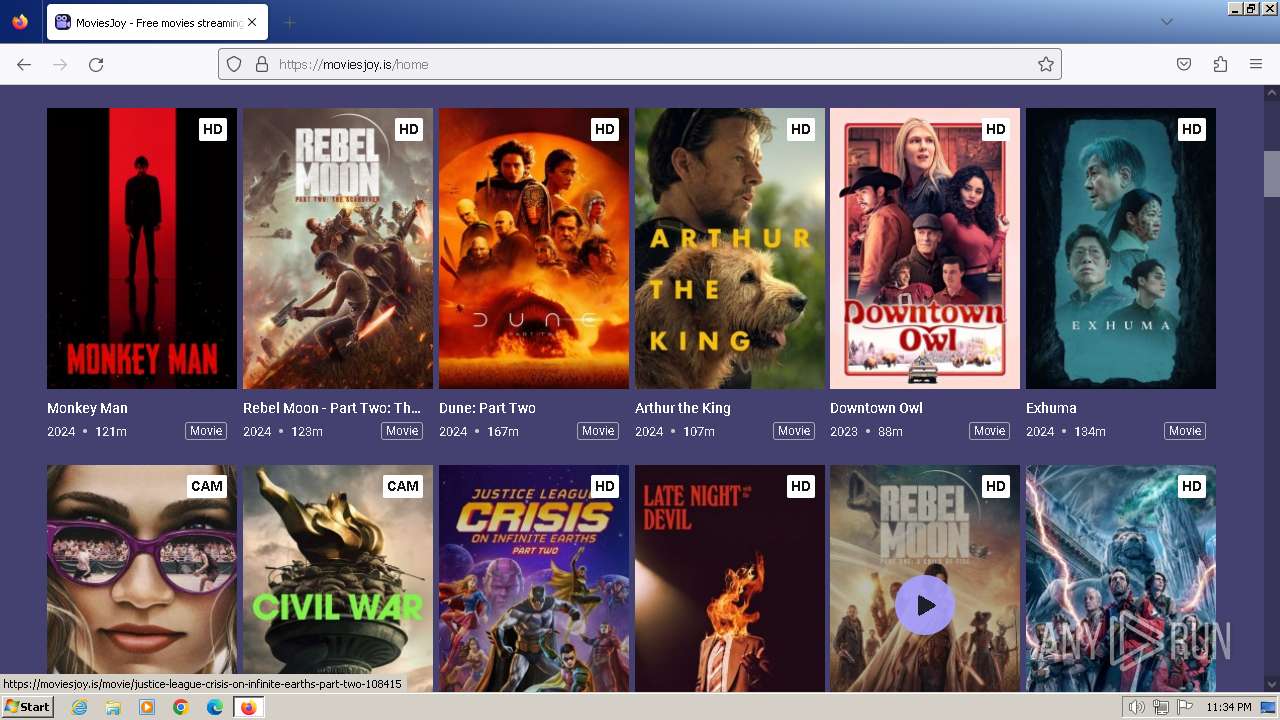Viewport: 1280px width, 720px height.
Task: Click the Rebel Moon - Part Two title link
Action: click(332, 408)
